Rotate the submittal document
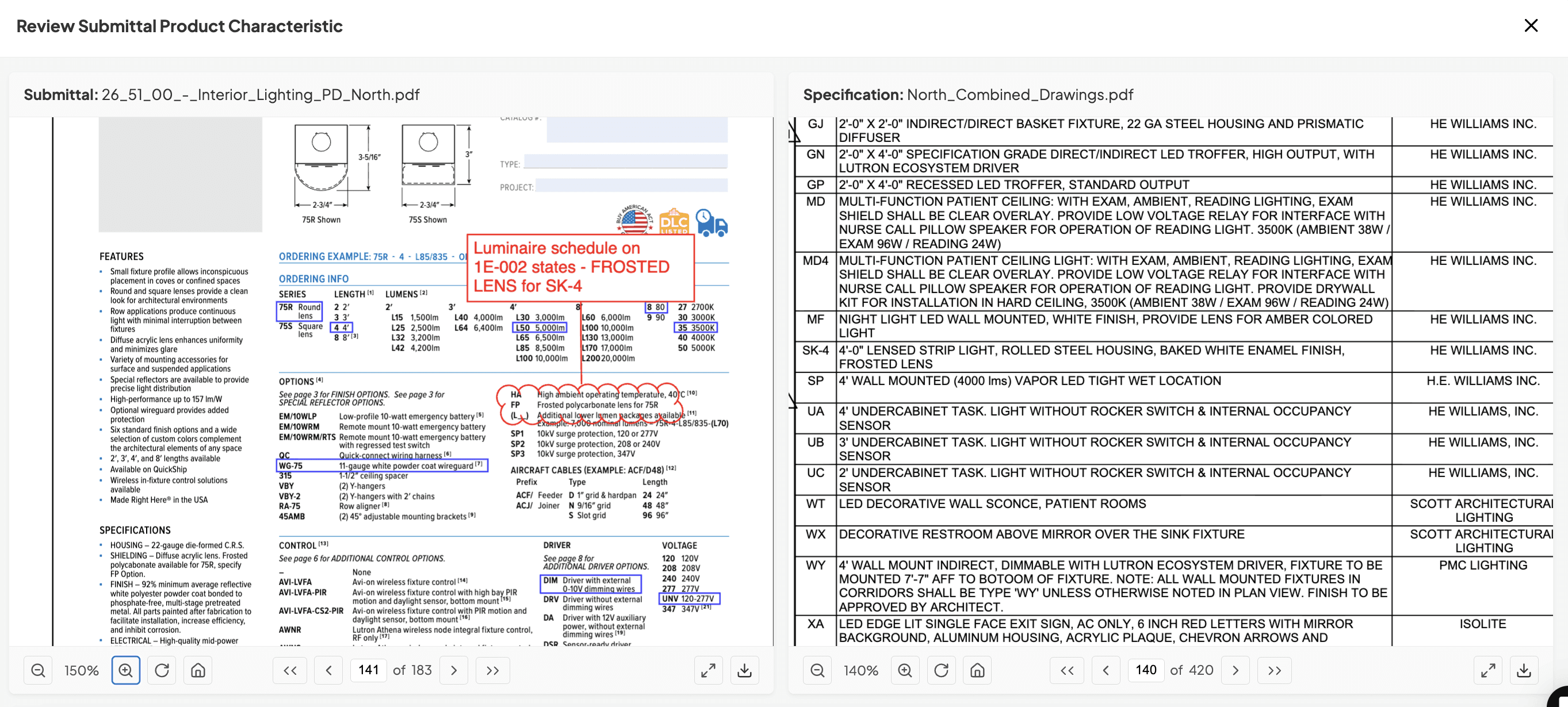This screenshot has width=1568, height=707. [162, 670]
